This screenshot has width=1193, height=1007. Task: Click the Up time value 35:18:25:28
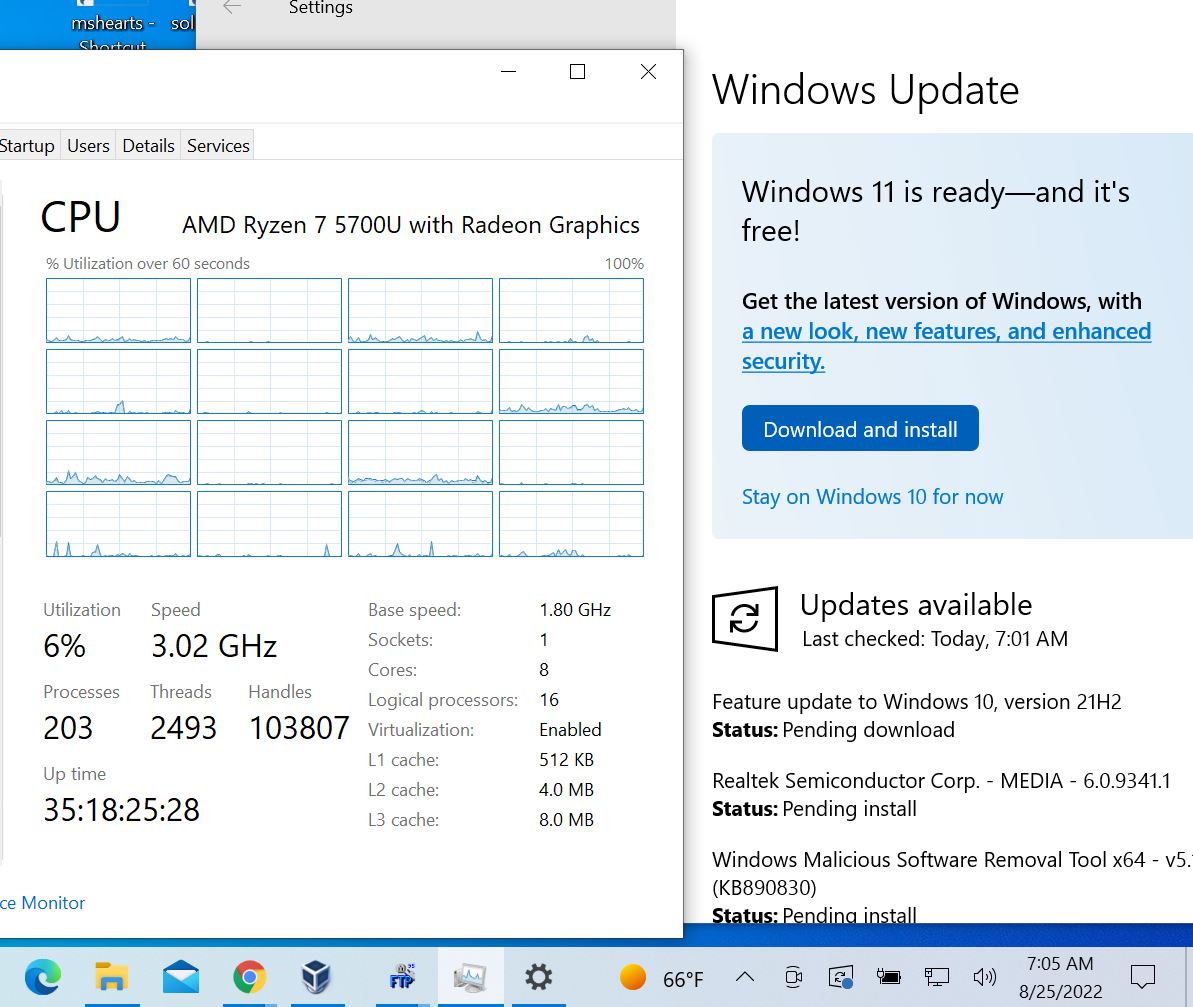[x=122, y=810]
